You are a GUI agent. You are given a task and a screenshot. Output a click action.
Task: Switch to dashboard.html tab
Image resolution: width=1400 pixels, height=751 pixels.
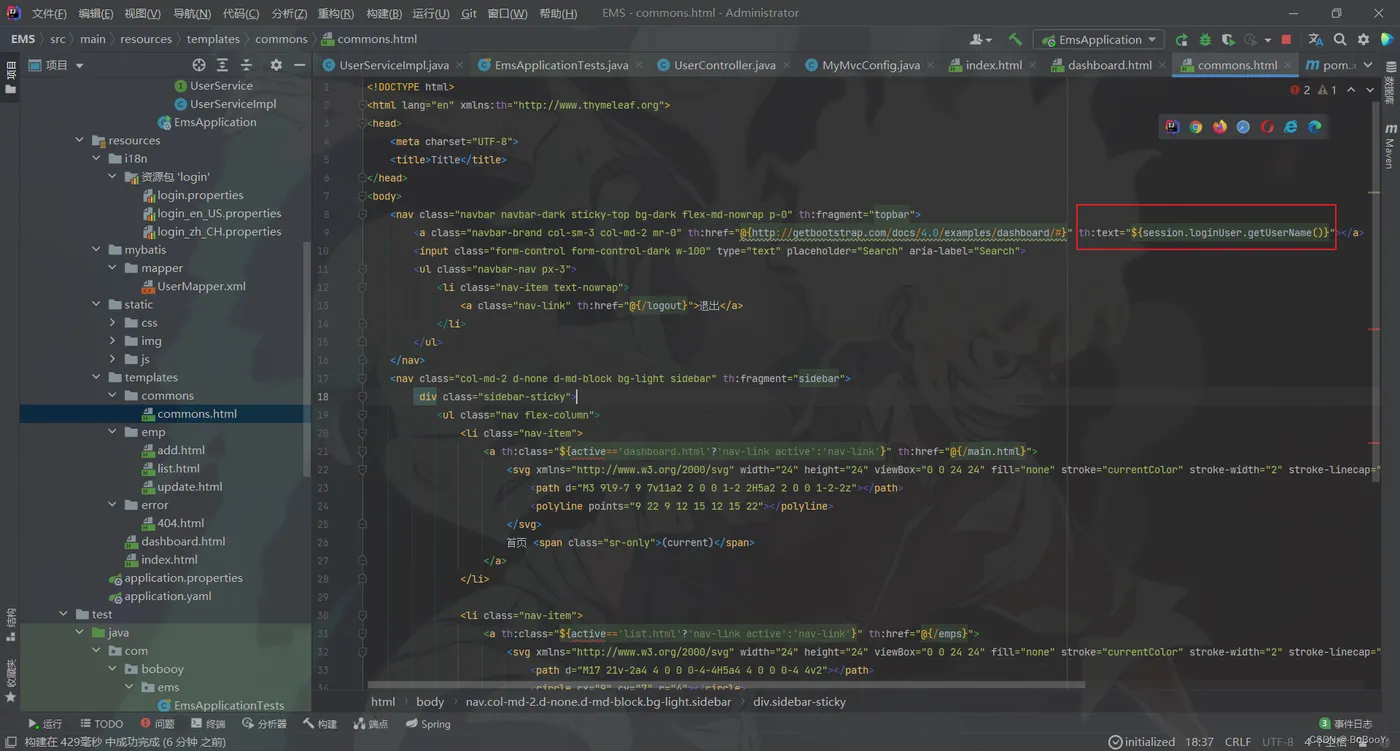(1109, 65)
